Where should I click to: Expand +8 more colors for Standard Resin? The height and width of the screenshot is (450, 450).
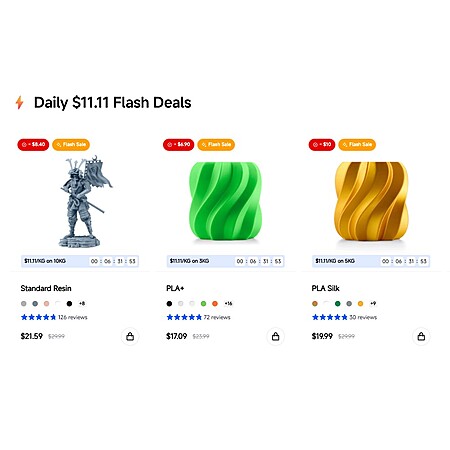tap(82, 304)
